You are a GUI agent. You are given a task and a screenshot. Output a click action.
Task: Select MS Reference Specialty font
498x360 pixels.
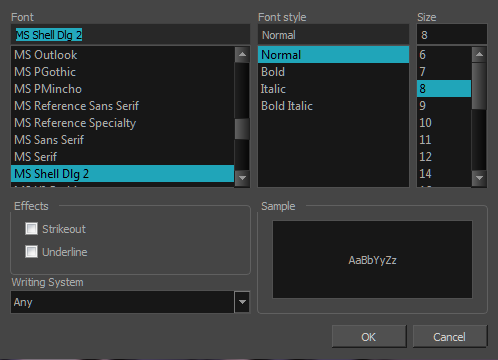click(123, 123)
